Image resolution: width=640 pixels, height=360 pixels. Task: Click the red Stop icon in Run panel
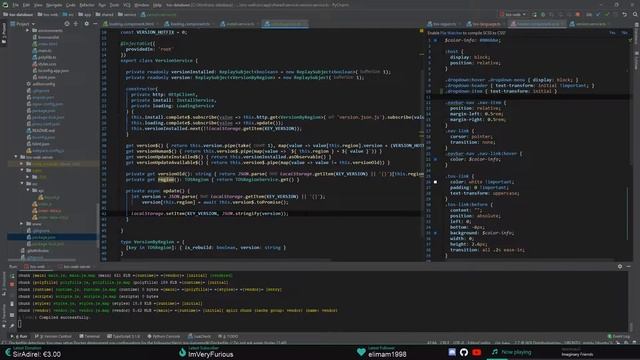pyautogui.click(x=12, y=284)
